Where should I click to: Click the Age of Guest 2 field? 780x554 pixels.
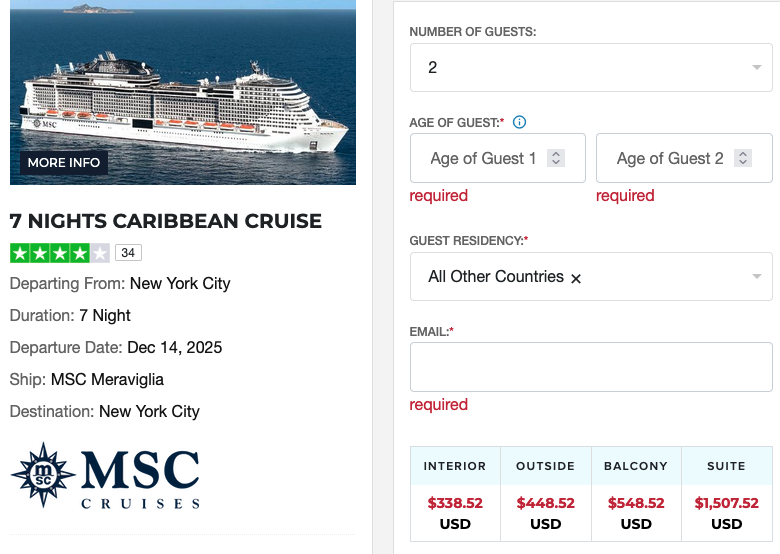tap(669, 158)
